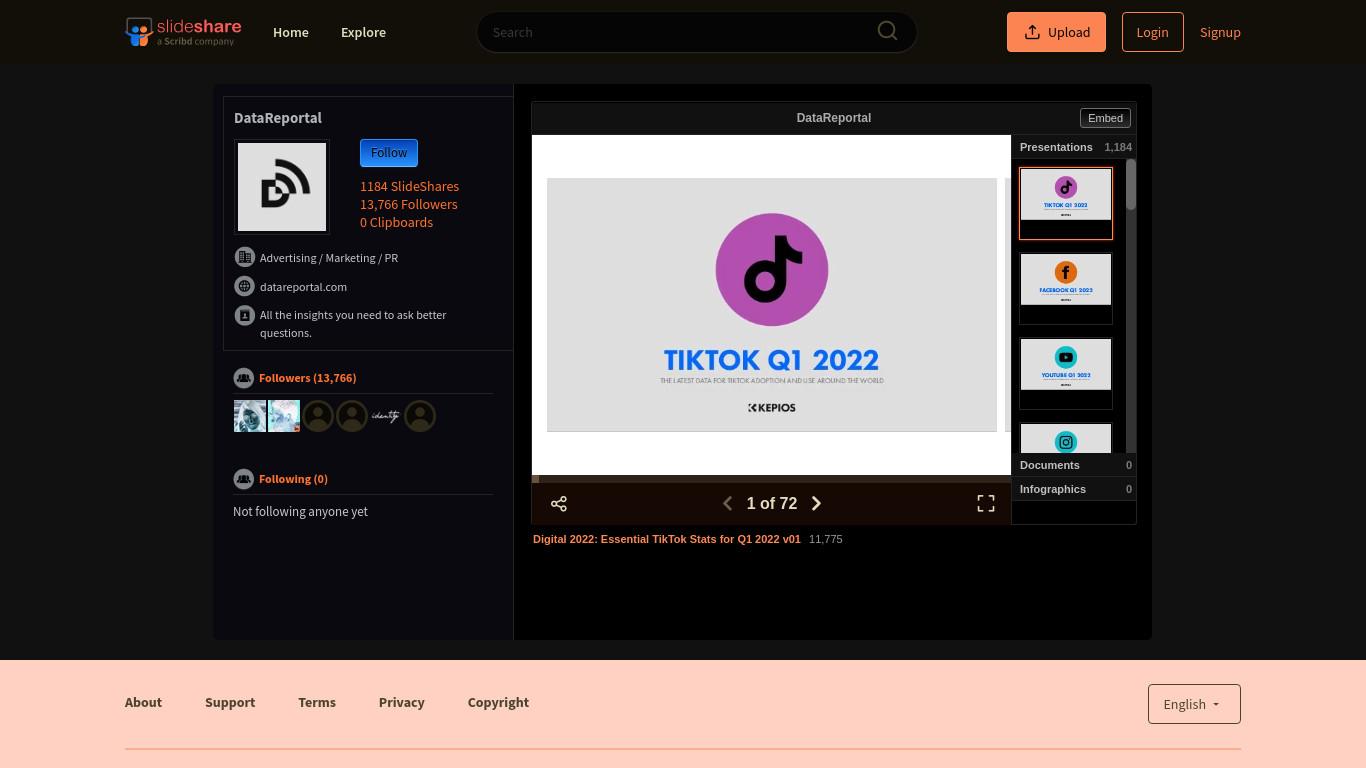This screenshot has width=1366, height=768.
Task: Click the main TikTok Q1 2022 slide
Action: pyautogui.click(x=772, y=305)
